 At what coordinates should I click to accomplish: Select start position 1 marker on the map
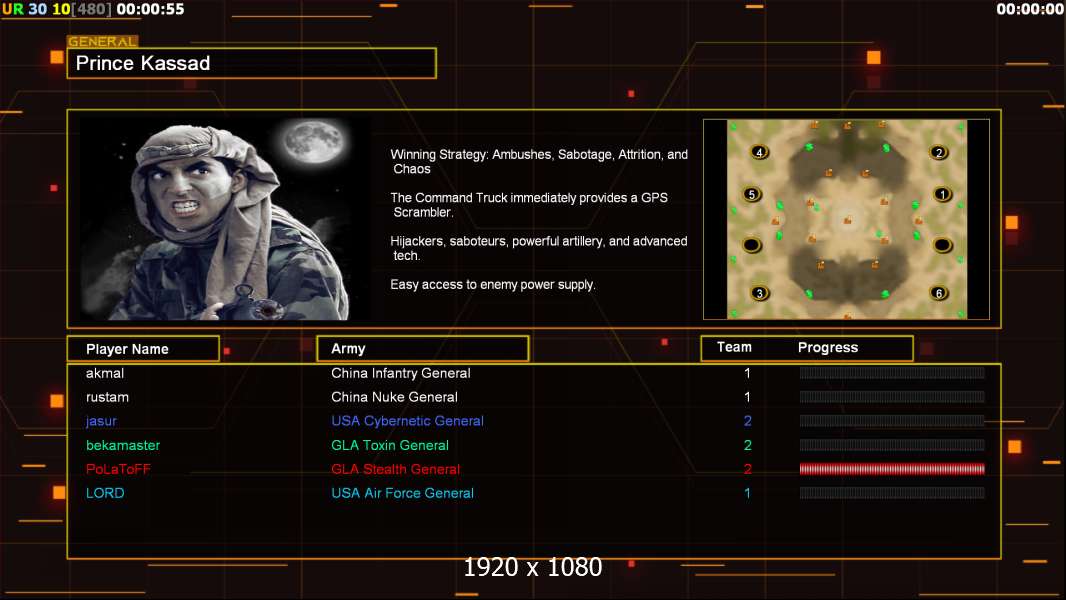click(942, 194)
